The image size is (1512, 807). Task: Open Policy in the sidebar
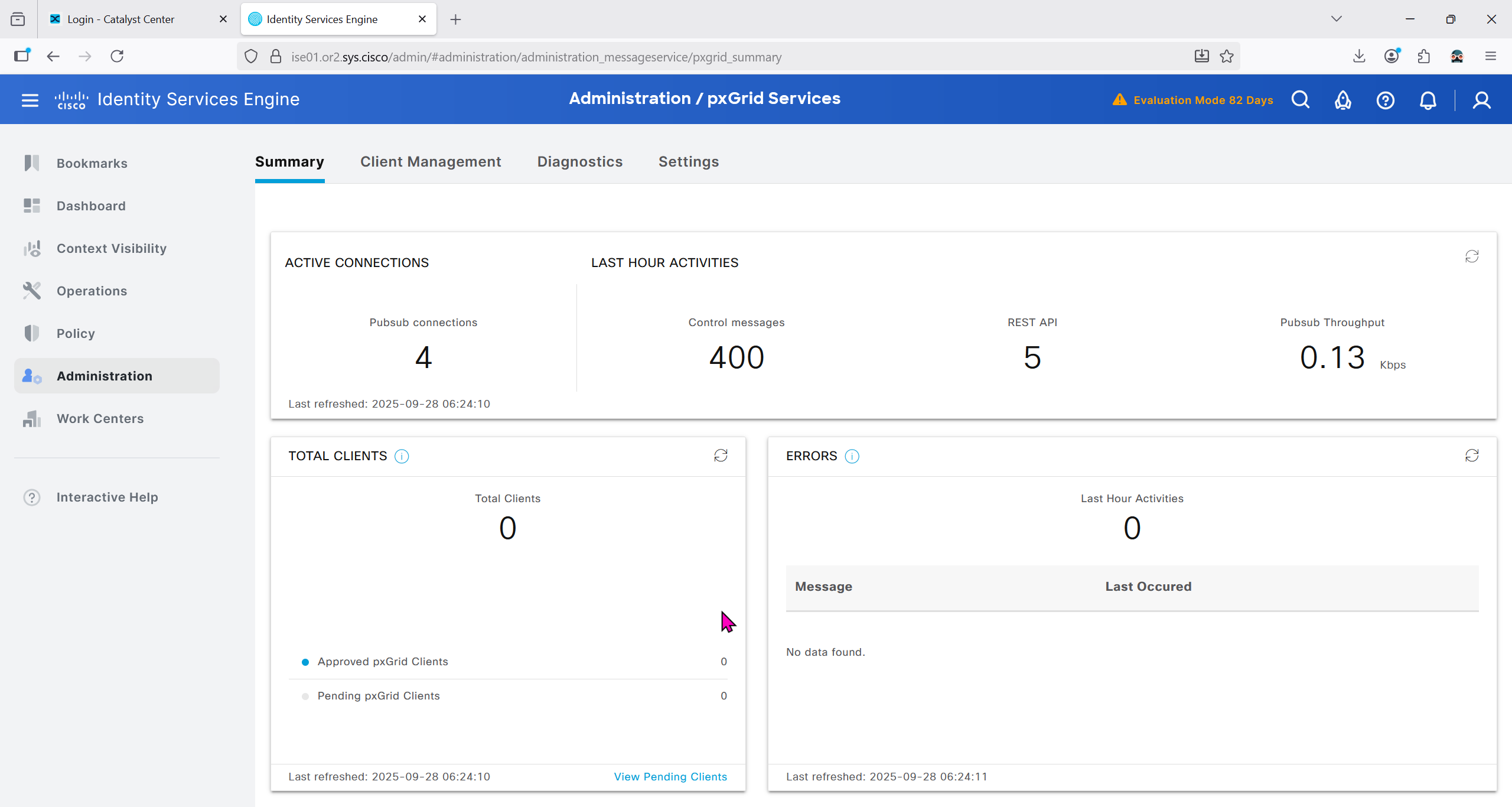click(x=76, y=334)
